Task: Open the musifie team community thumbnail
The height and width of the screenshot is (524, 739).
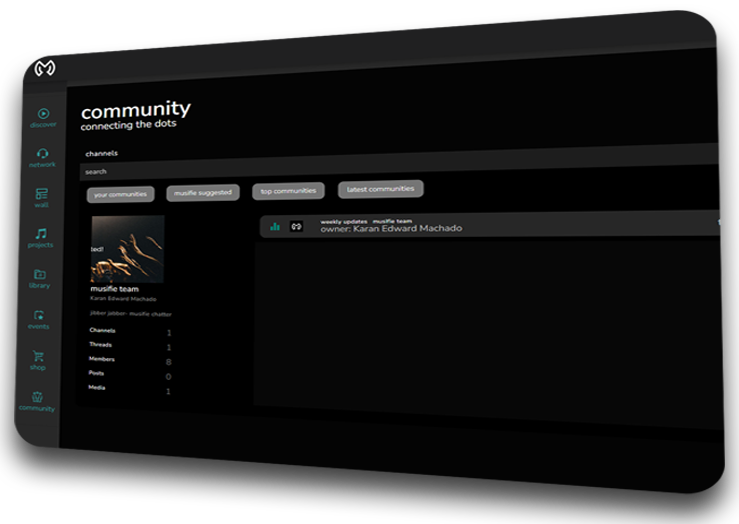Action: [x=127, y=249]
